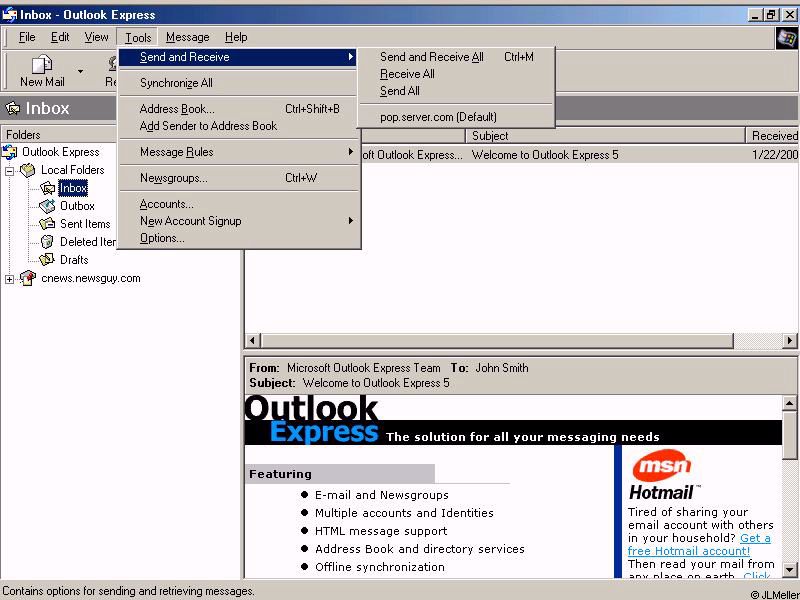Viewport: 800px width, 600px height.
Task: Open Options from Tools menu
Action: click(x=239, y=238)
